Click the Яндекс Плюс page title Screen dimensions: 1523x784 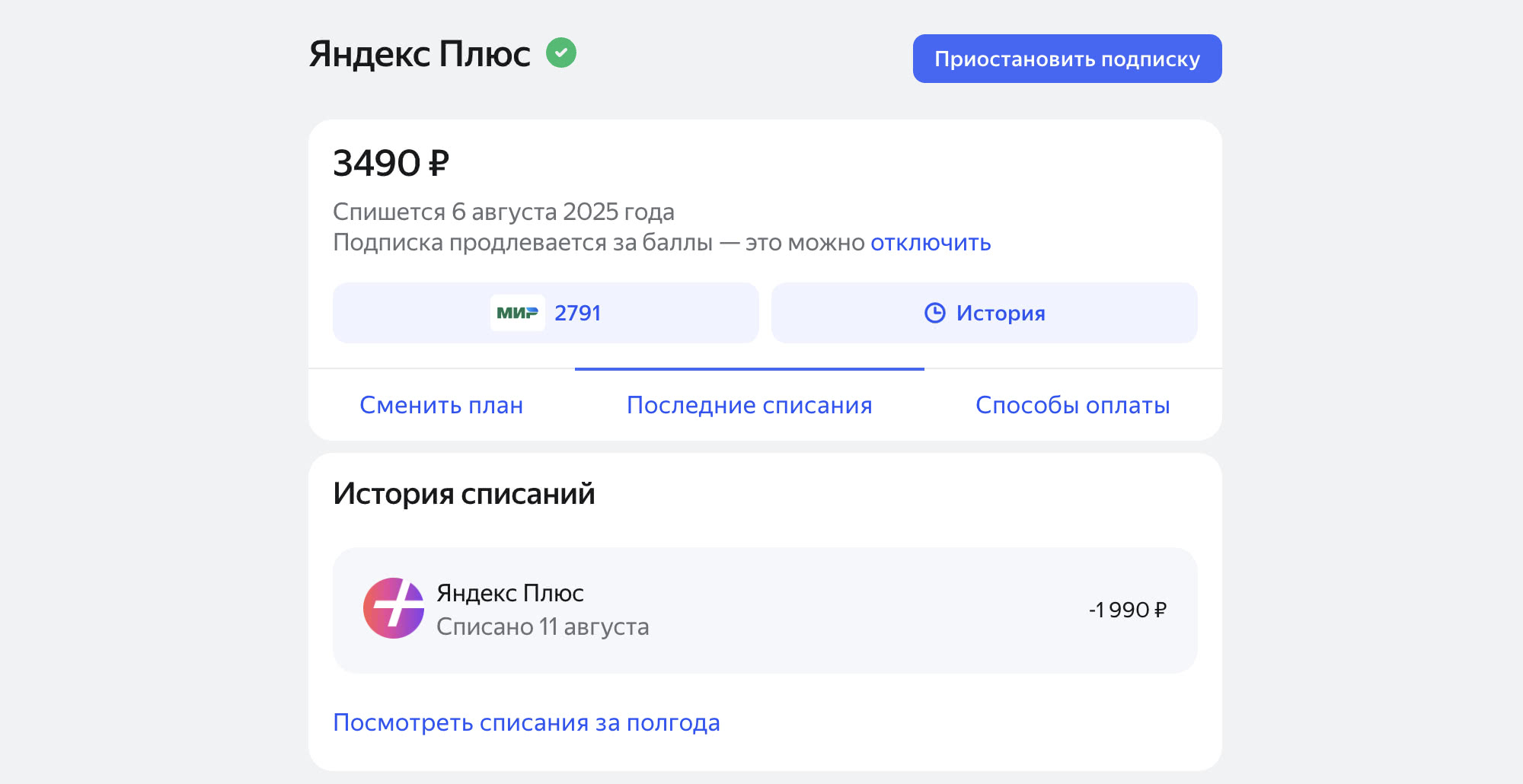[x=420, y=54]
